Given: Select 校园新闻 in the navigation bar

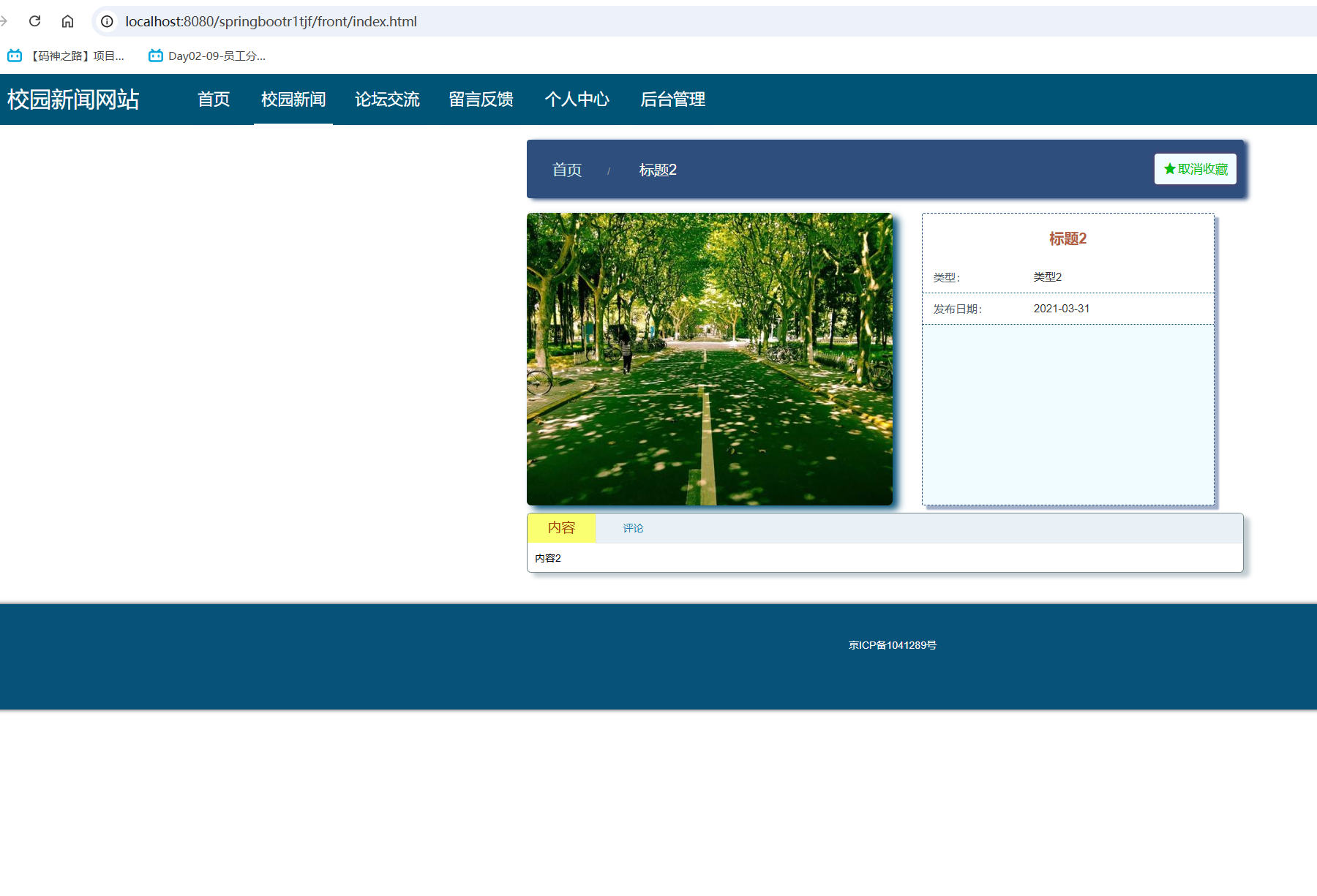Looking at the screenshot, I should (293, 99).
